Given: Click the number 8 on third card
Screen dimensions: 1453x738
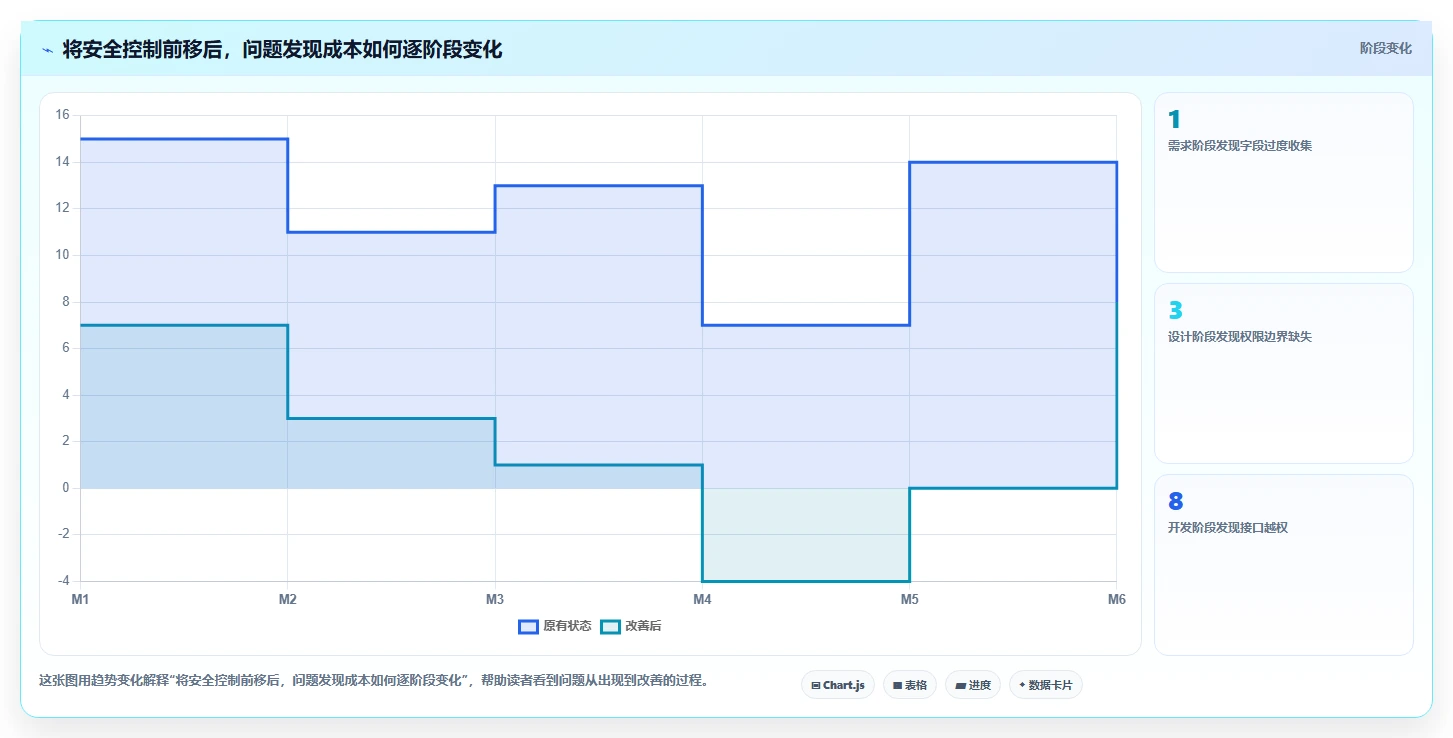Looking at the screenshot, I should pyautogui.click(x=1175, y=501).
